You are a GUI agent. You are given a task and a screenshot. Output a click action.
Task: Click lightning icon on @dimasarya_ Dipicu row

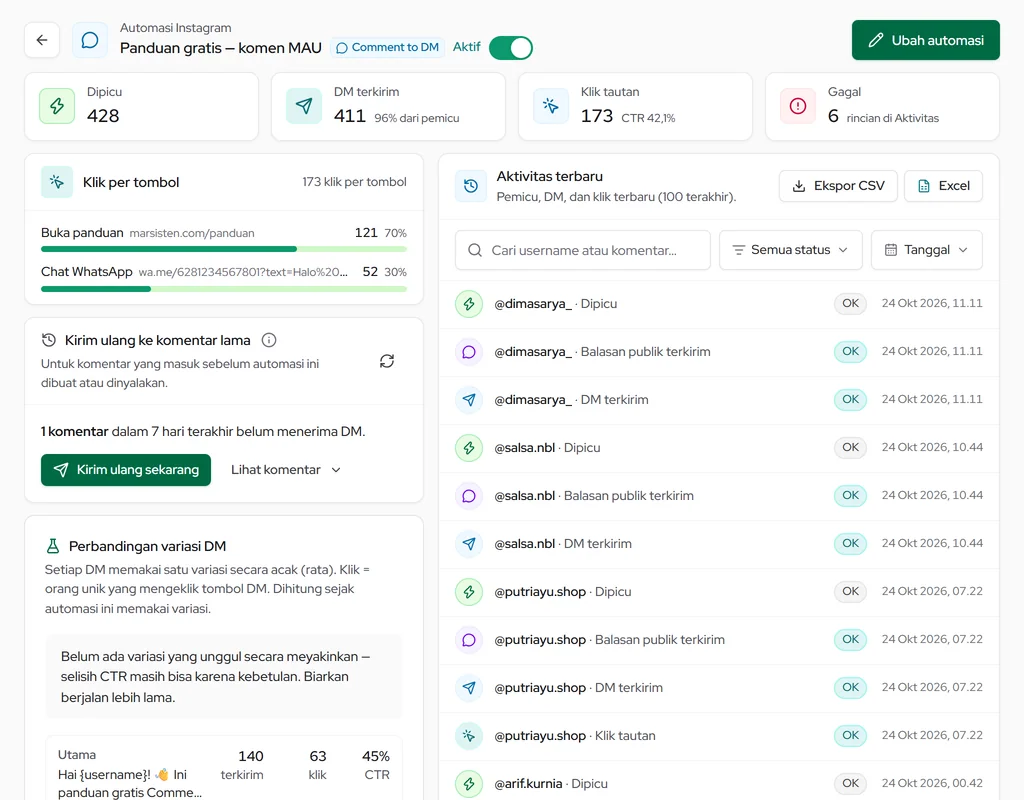point(469,304)
